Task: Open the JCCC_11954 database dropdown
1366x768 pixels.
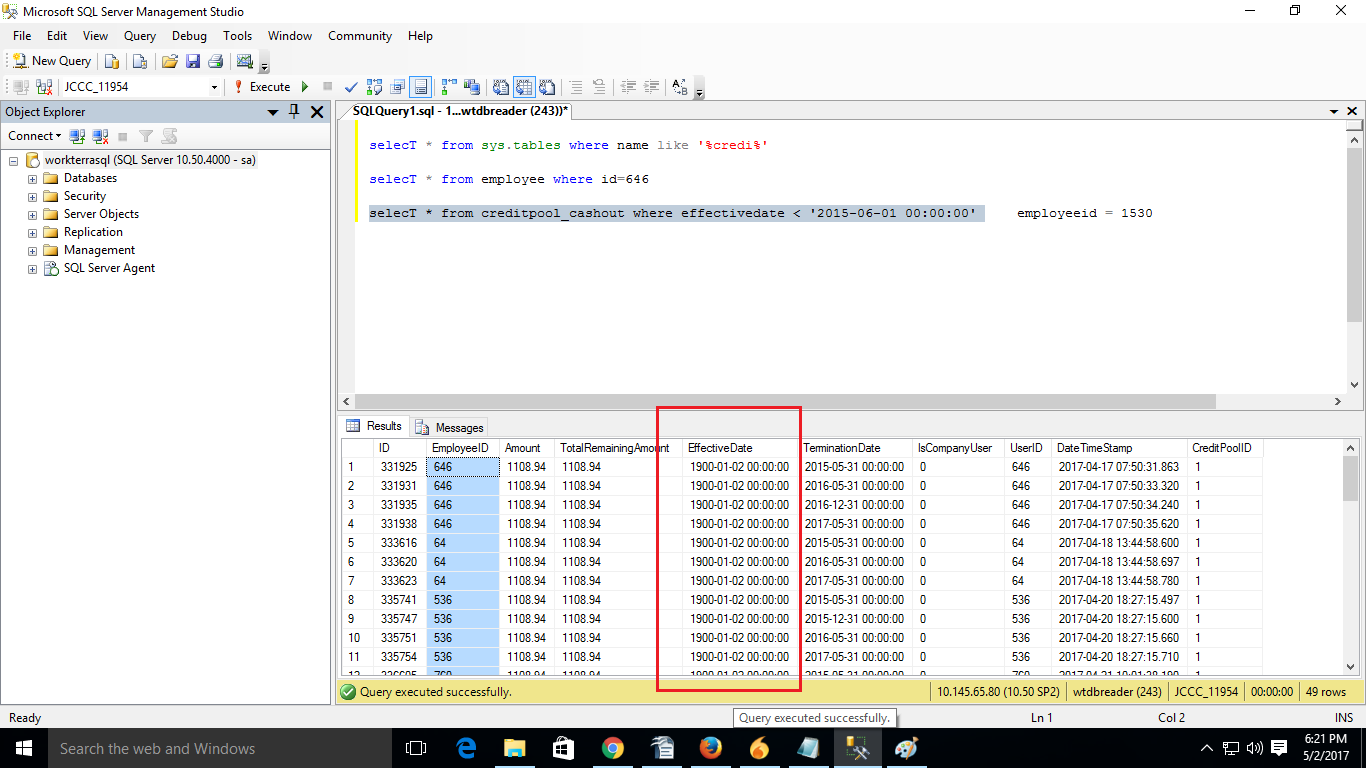Action: pyautogui.click(x=214, y=87)
